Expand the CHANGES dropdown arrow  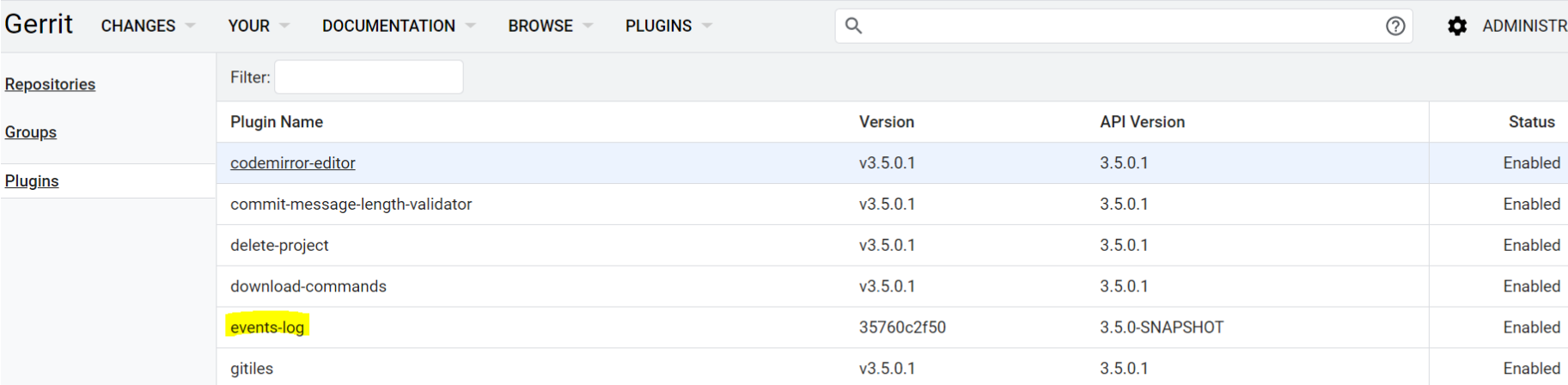[190, 26]
